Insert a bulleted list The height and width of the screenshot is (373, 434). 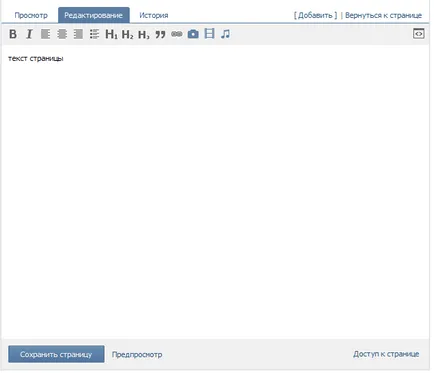95,34
